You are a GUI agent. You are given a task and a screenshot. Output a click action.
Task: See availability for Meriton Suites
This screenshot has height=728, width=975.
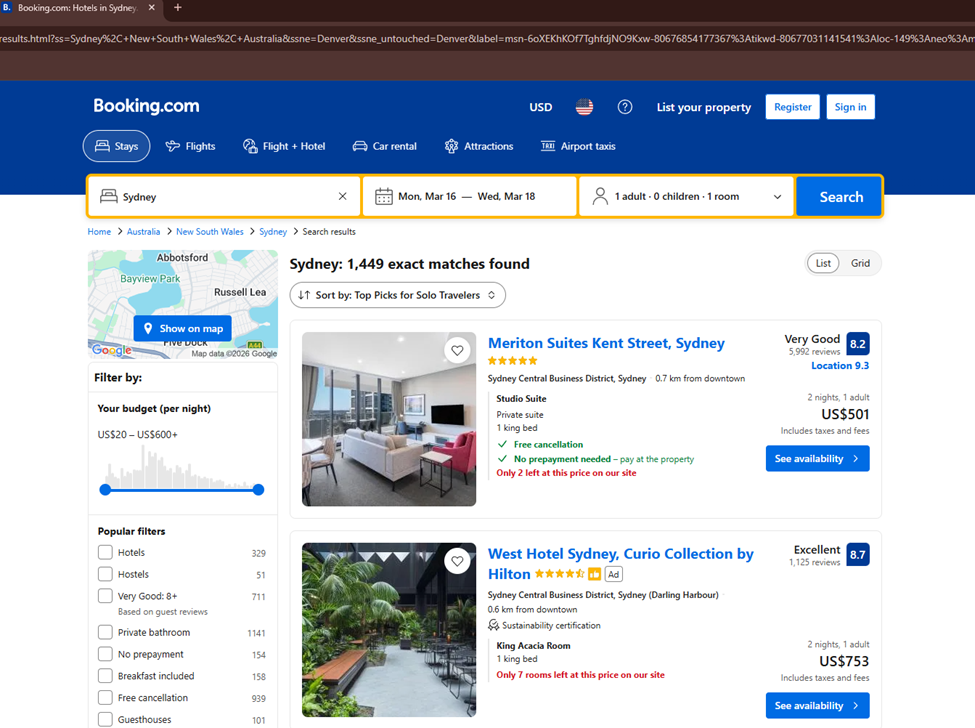[817, 458]
